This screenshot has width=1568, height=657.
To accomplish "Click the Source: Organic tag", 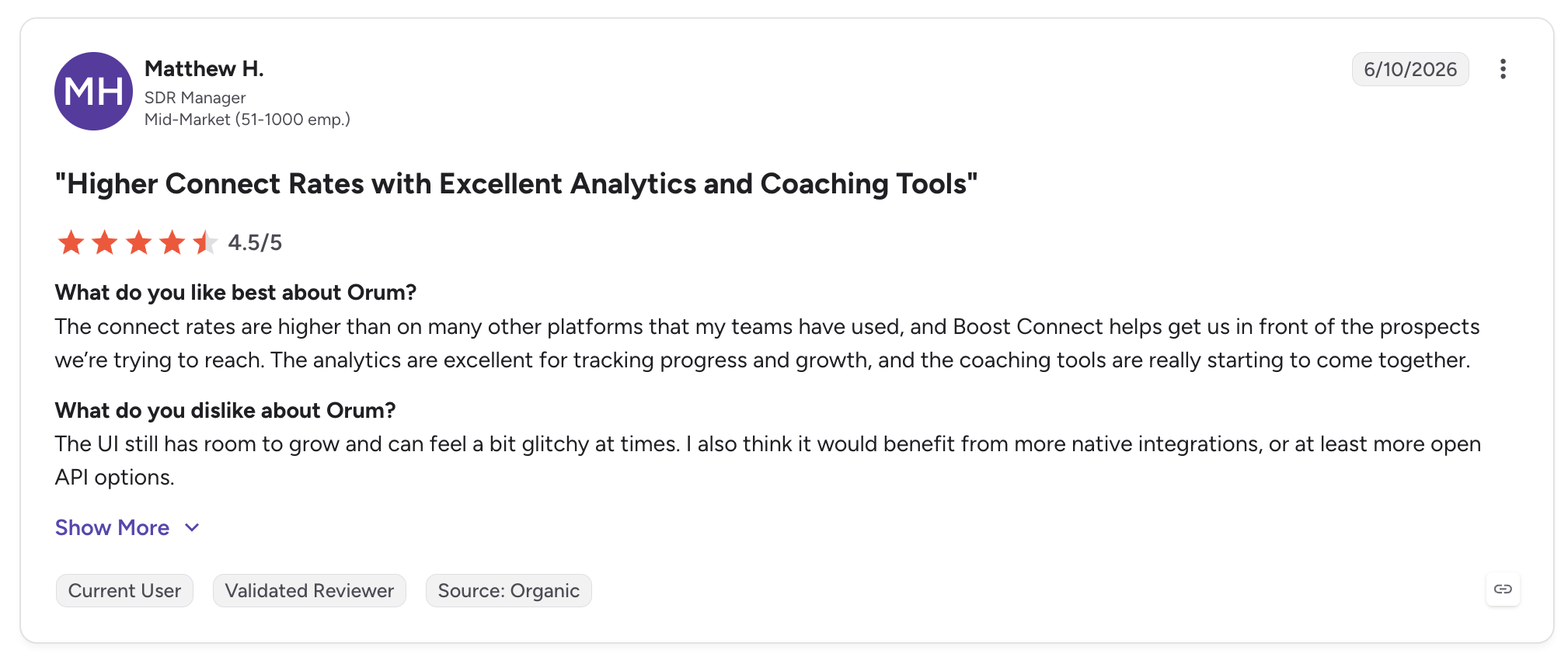I will (509, 591).
